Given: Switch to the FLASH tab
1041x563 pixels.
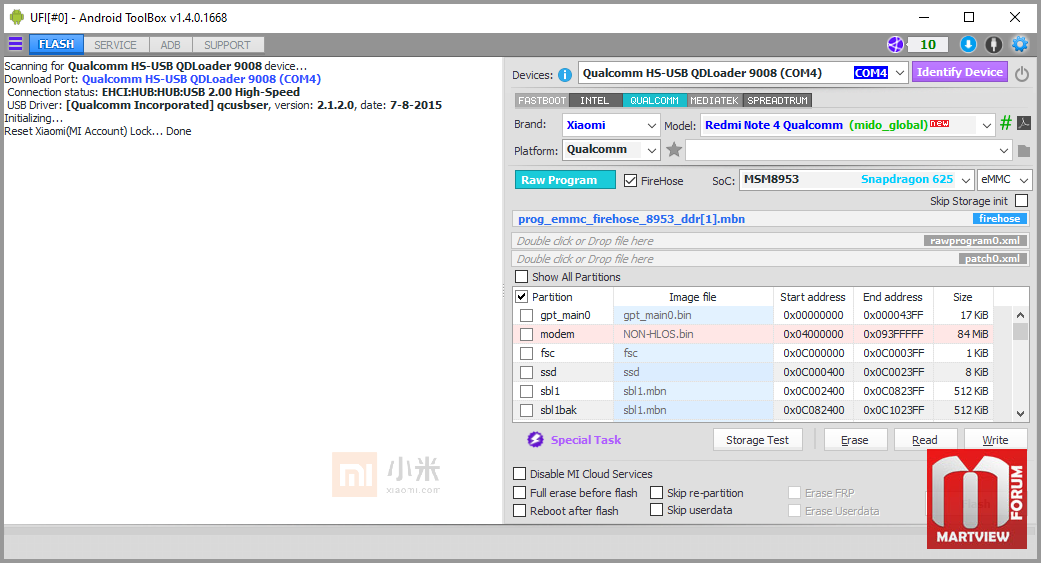Looking at the screenshot, I should pos(56,44).
